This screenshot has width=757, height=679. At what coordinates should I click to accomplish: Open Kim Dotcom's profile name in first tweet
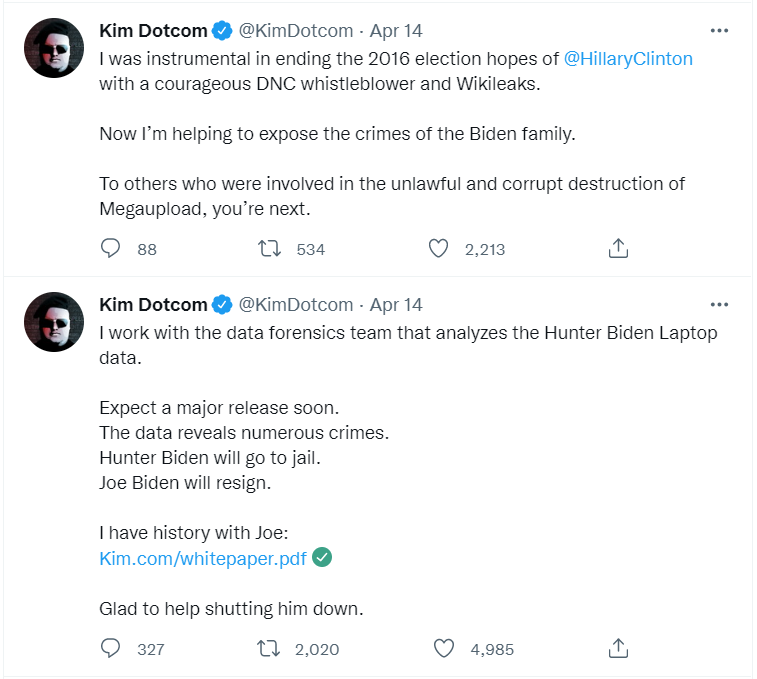click(152, 31)
